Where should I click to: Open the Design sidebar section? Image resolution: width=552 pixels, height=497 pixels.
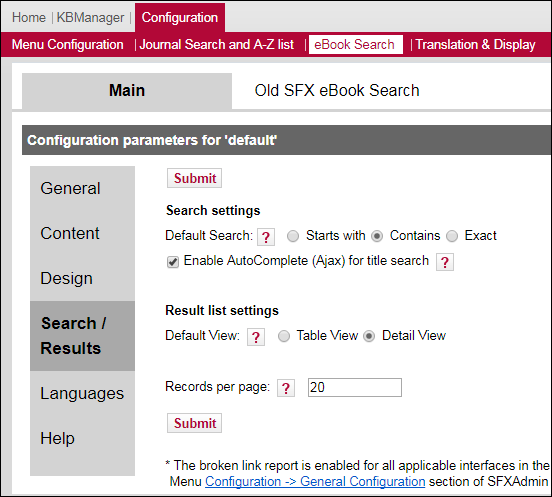(x=82, y=278)
